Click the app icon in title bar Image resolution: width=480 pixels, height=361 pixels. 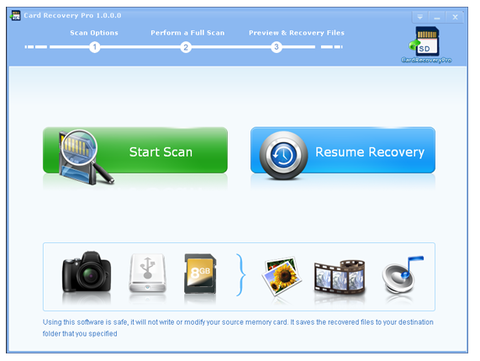click(x=15, y=15)
